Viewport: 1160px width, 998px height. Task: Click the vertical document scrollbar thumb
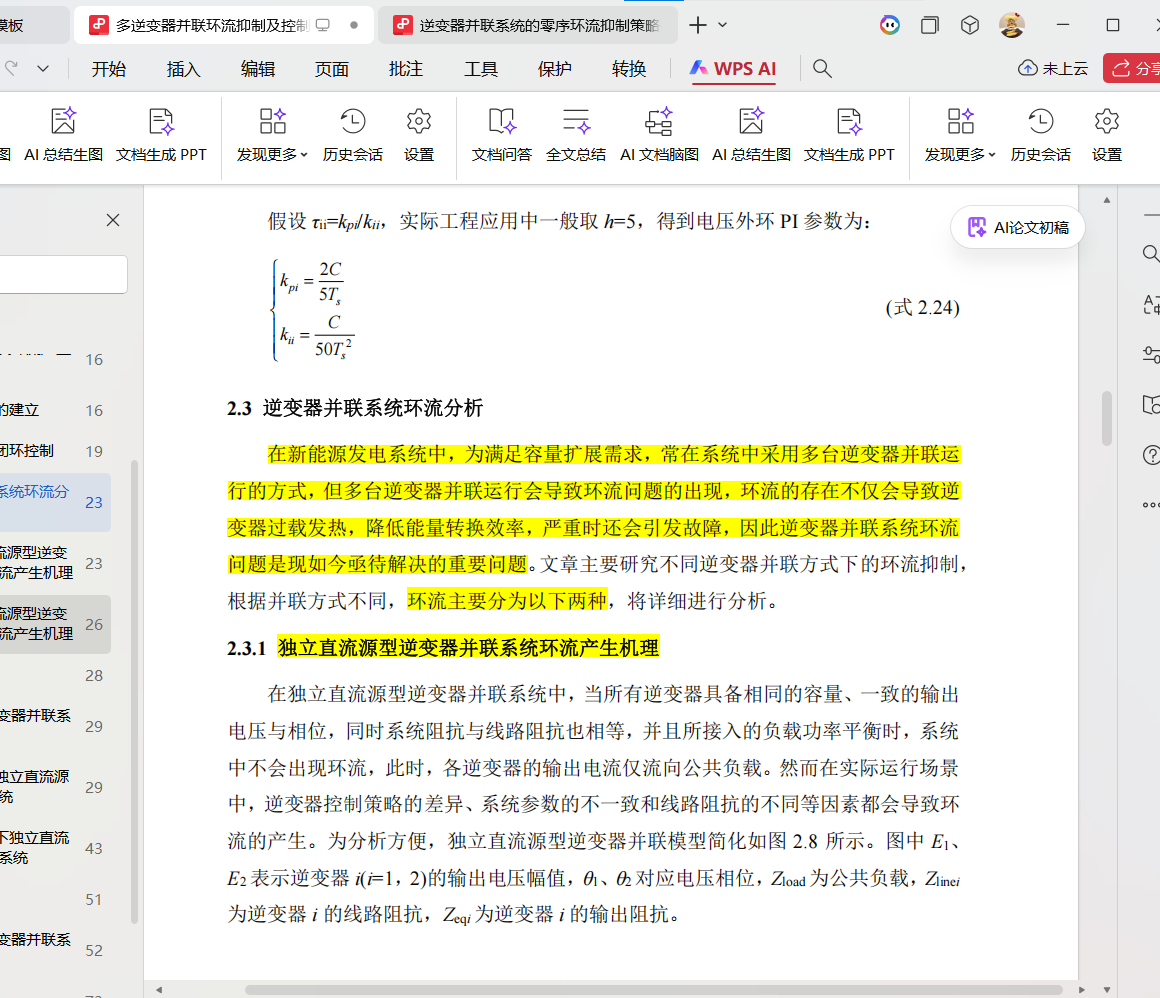1106,418
